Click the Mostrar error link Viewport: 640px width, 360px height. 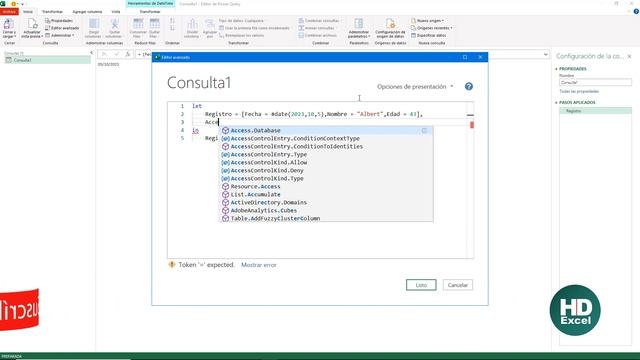click(259, 265)
